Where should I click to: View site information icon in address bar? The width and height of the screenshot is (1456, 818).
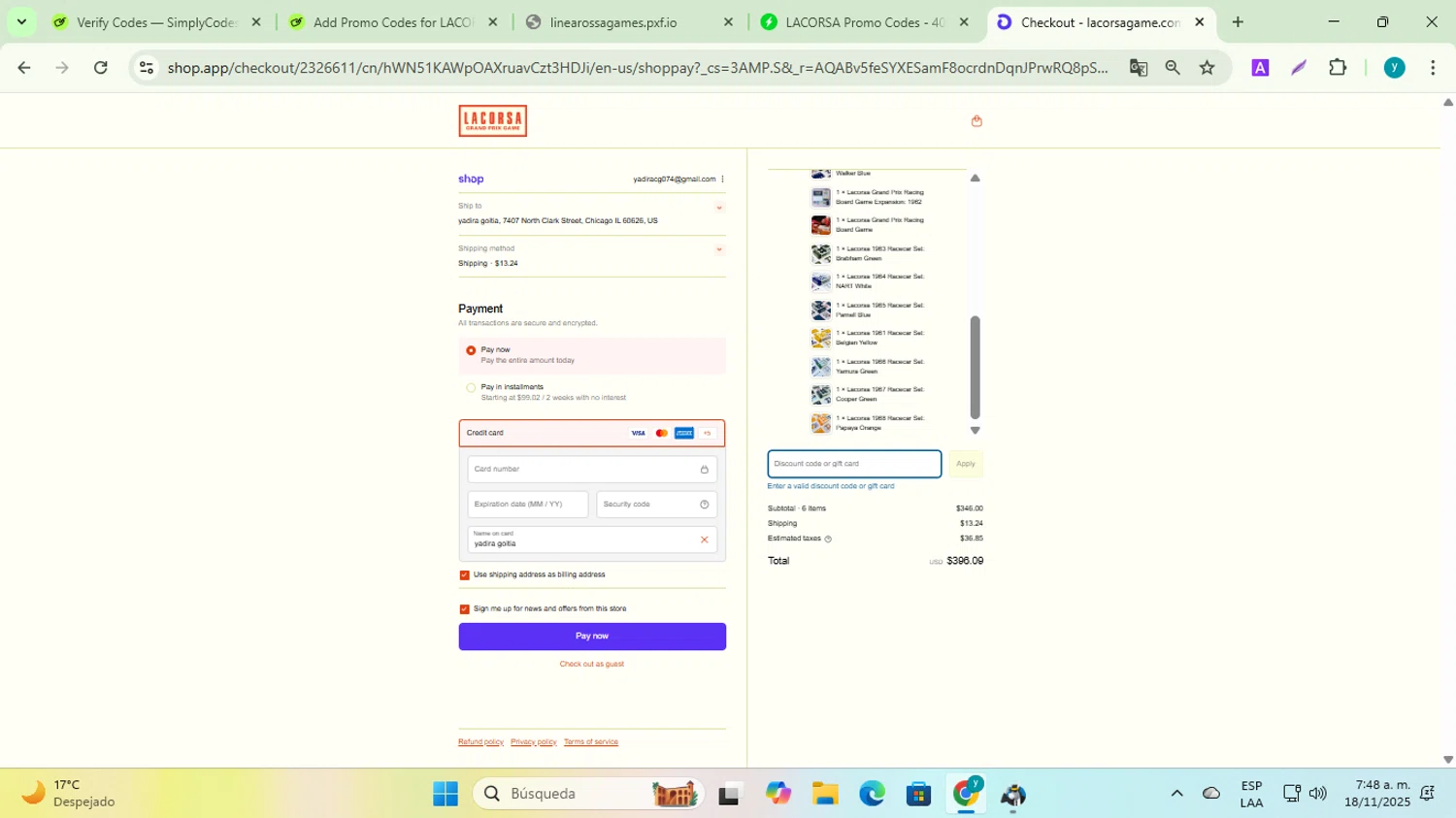147,68
